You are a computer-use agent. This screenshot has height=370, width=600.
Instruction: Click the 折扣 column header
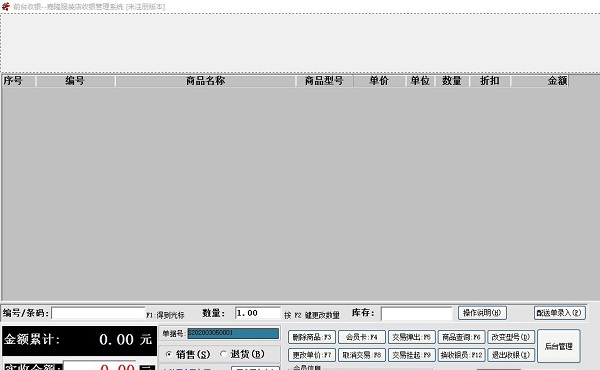pos(490,81)
